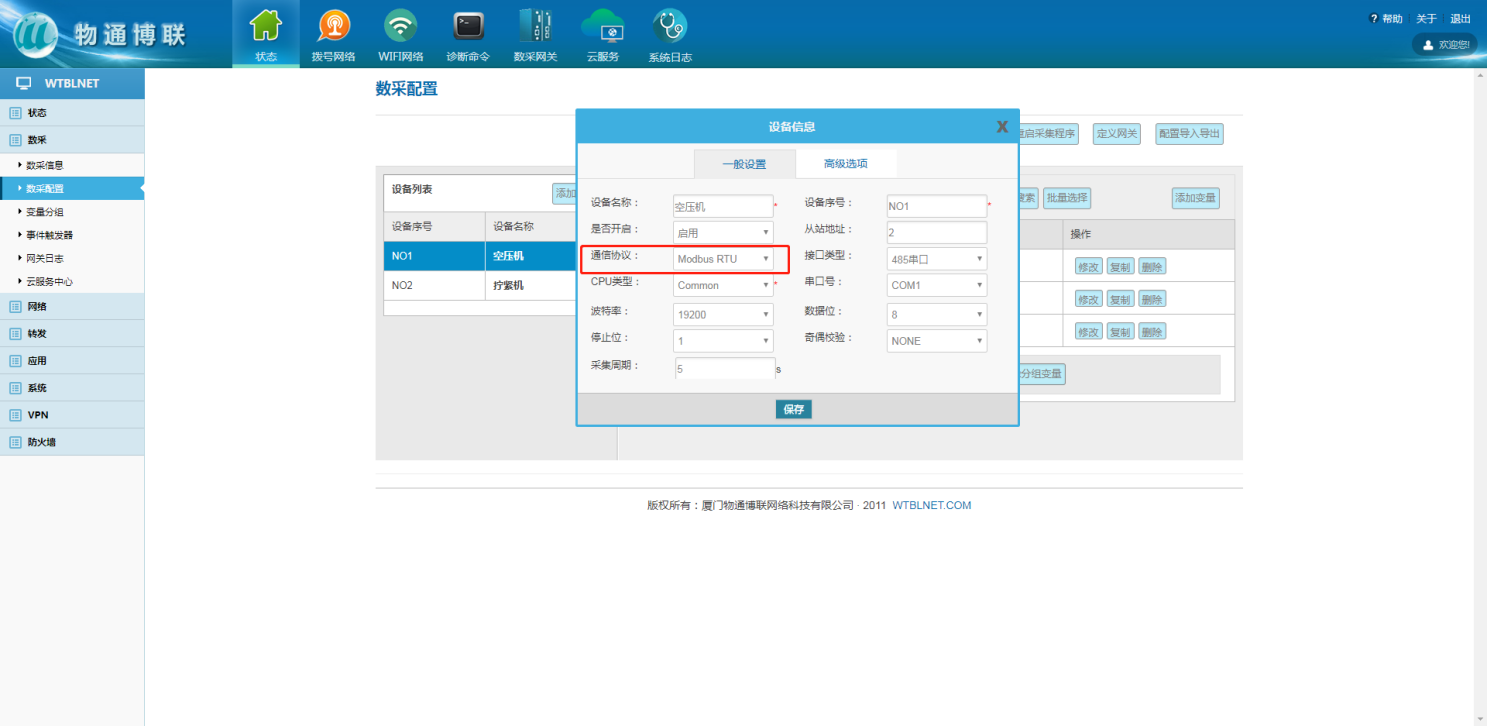The height and width of the screenshot is (726, 1487).
Task: Click the 保存 save button
Action: tap(794, 409)
